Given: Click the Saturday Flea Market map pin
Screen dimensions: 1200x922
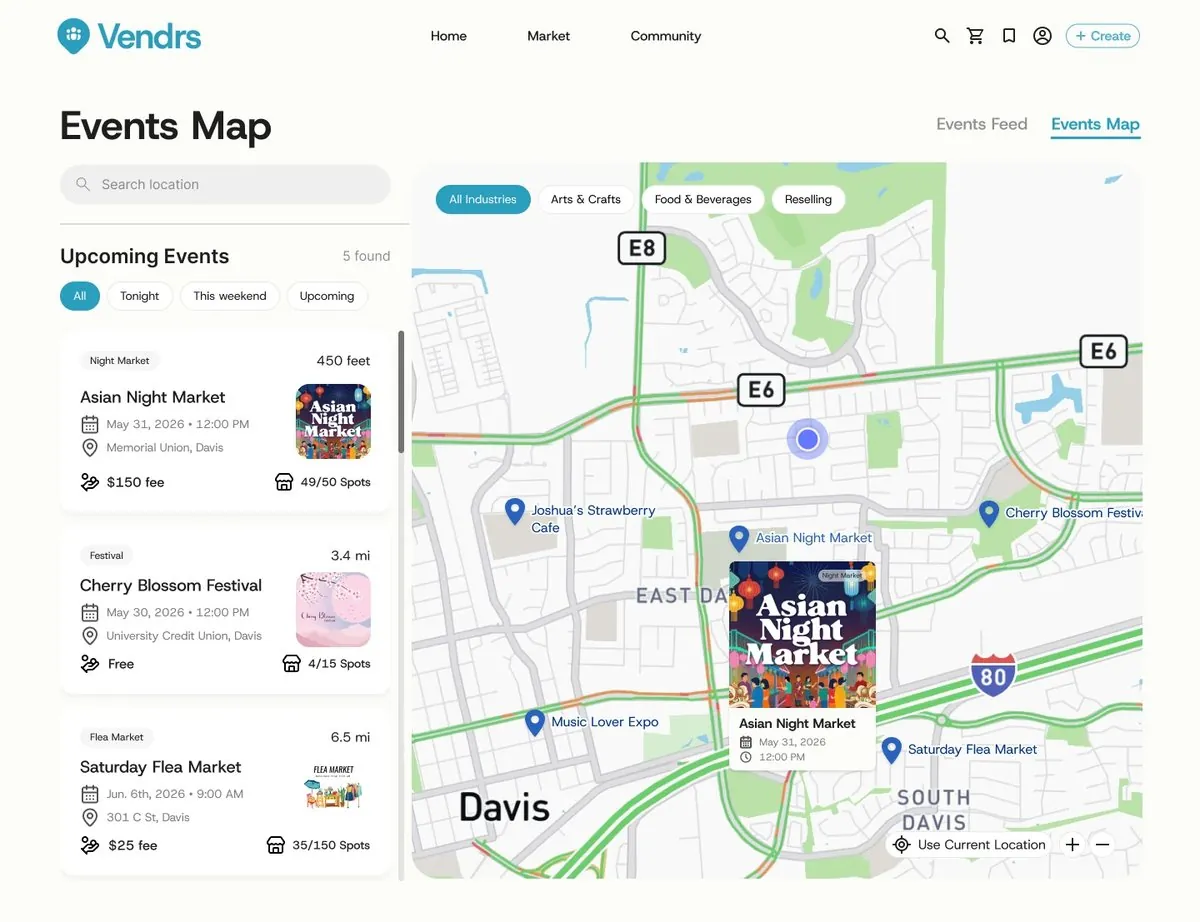Looking at the screenshot, I should tap(891, 750).
